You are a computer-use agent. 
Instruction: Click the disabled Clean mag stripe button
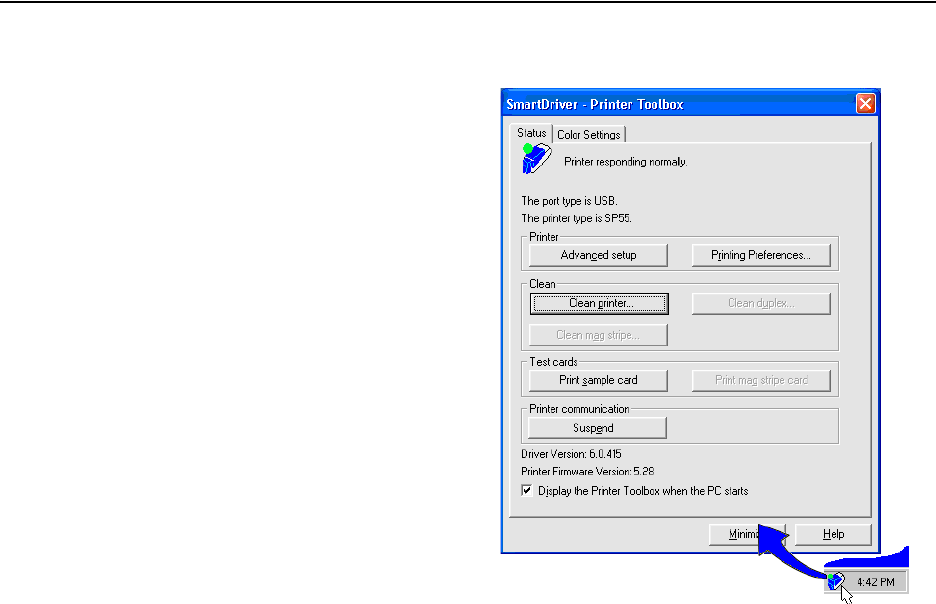click(x=598, y=335)
